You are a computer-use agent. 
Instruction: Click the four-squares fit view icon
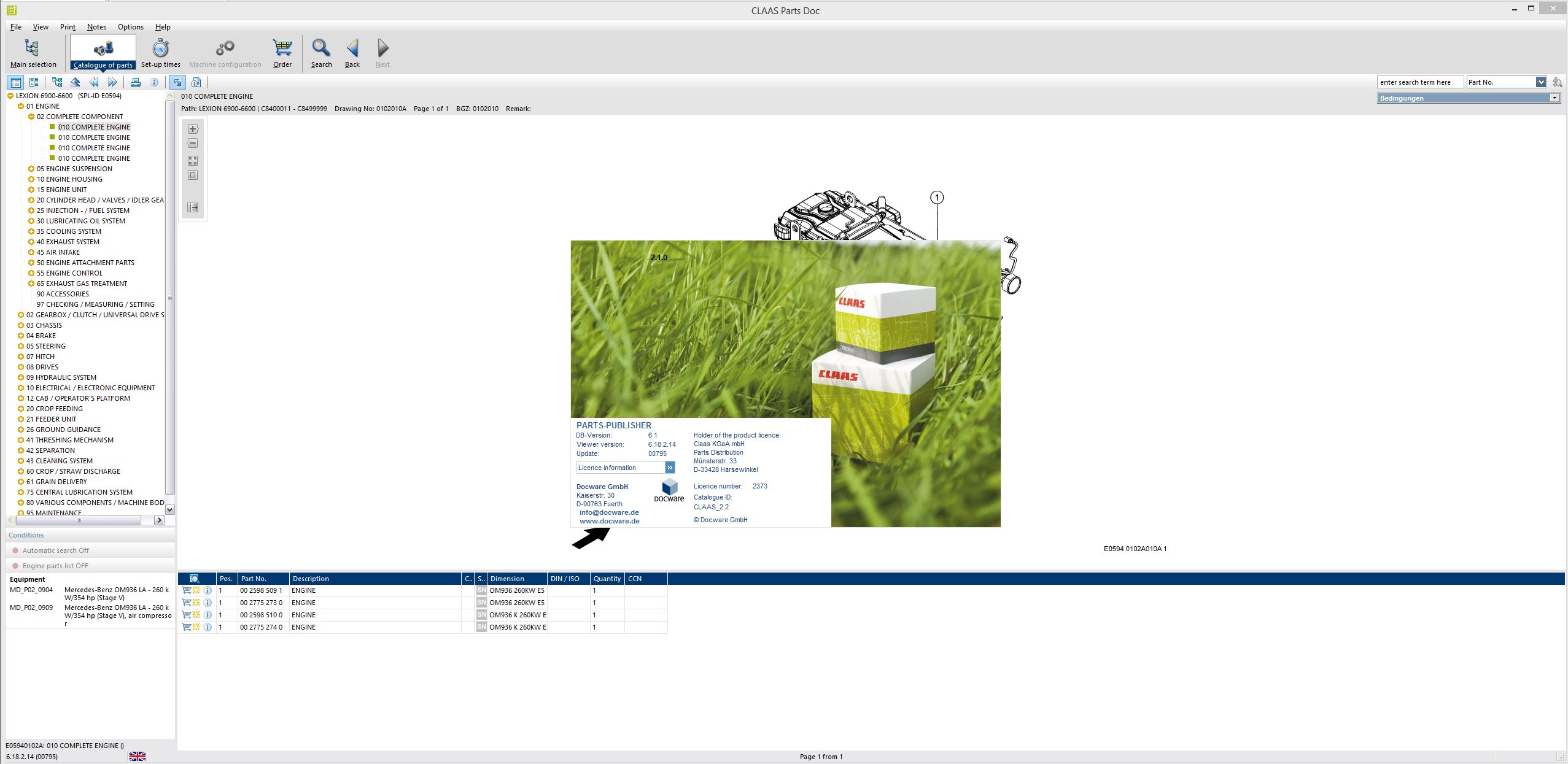[x=193, y=161]
